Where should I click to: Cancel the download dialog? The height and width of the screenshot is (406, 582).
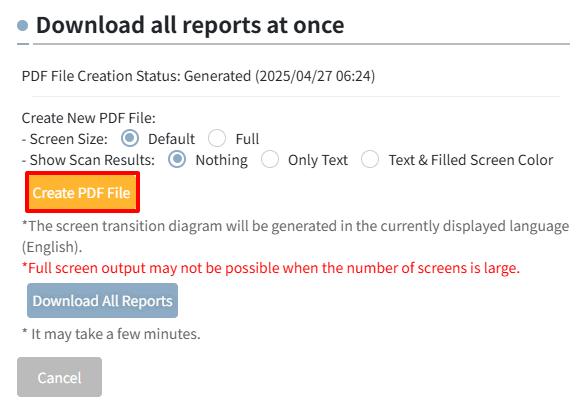click(x=59, y=377)
